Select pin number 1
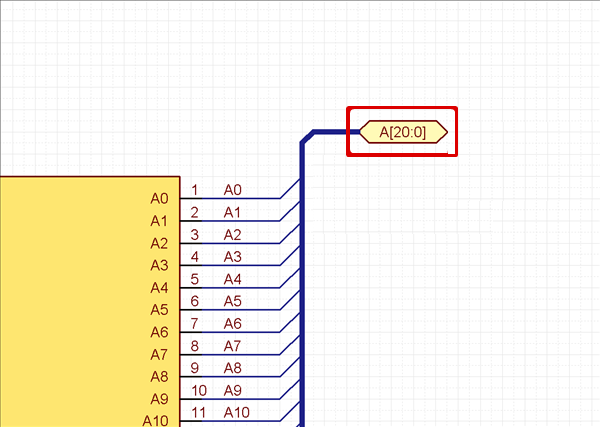 coord(194,190)
